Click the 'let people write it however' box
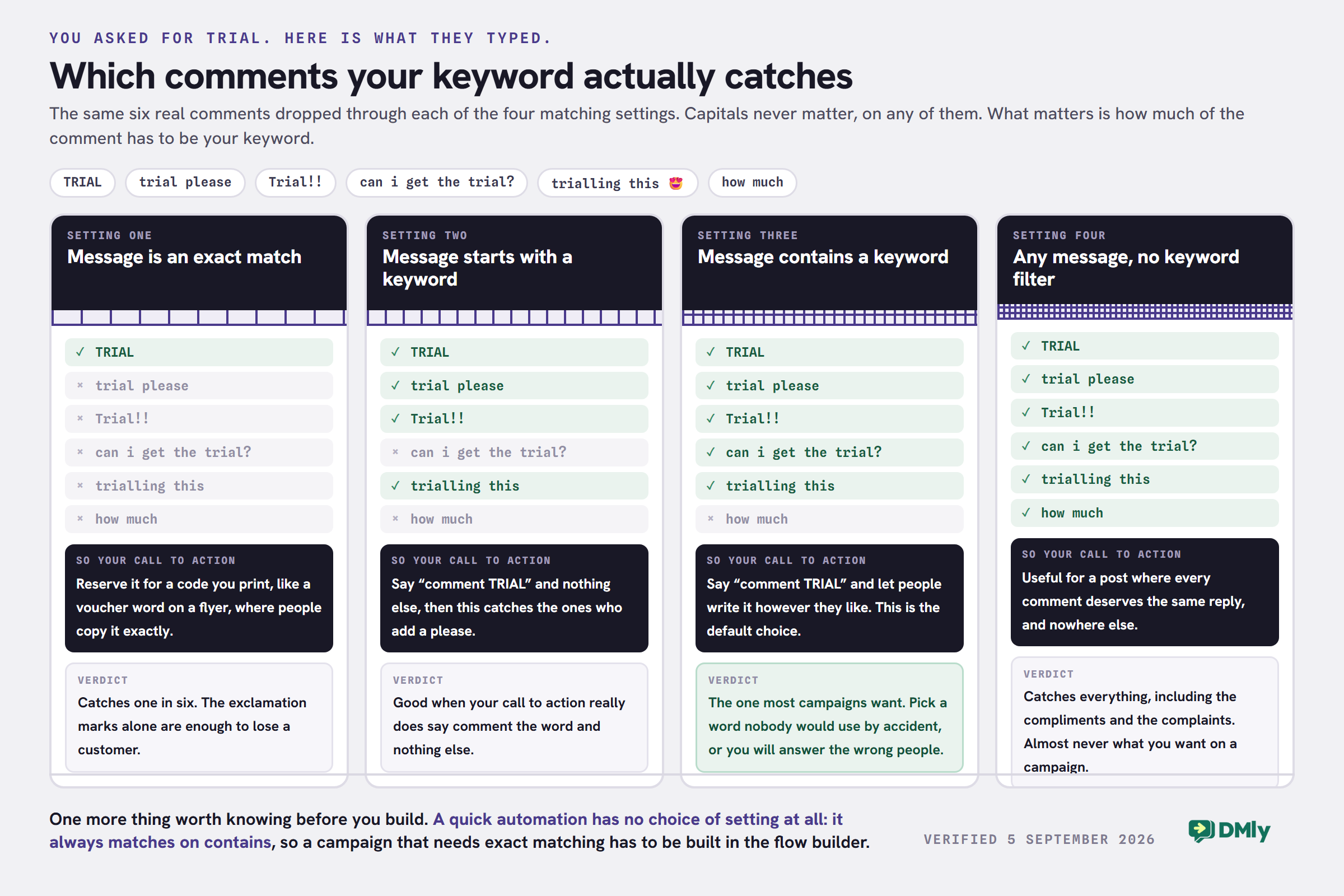The width and height of the screenshot is (1344, 896). tap(830, 598)
